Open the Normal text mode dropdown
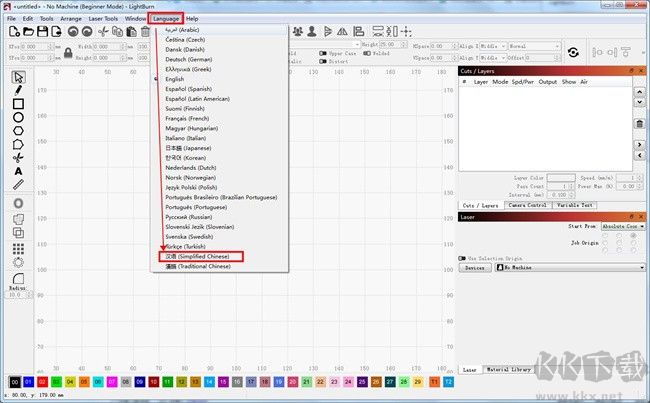Image resolution: width=650 pixels, height=403 pixels. click(x=534, y=46)
